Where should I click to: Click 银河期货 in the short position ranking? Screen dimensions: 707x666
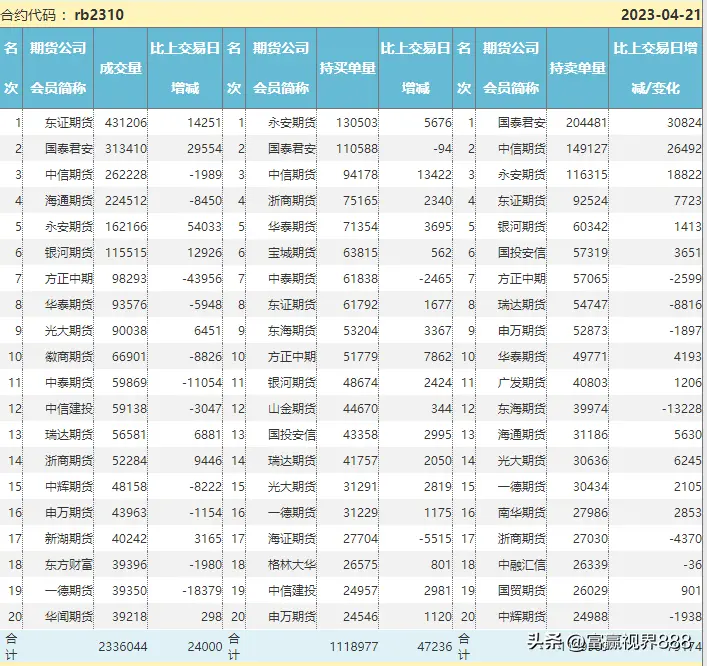pos(521,227)
